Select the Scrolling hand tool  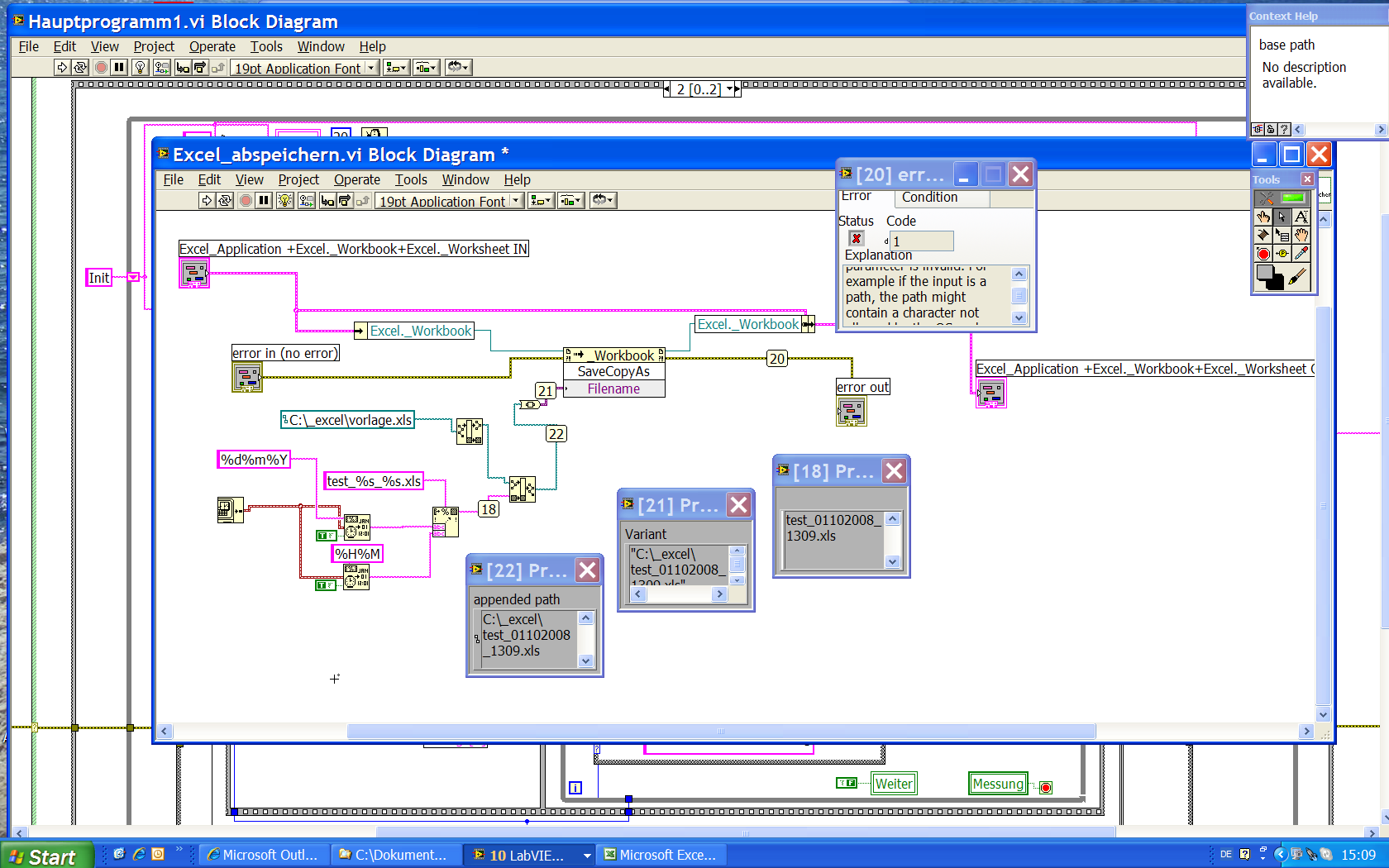point(1301,235)
